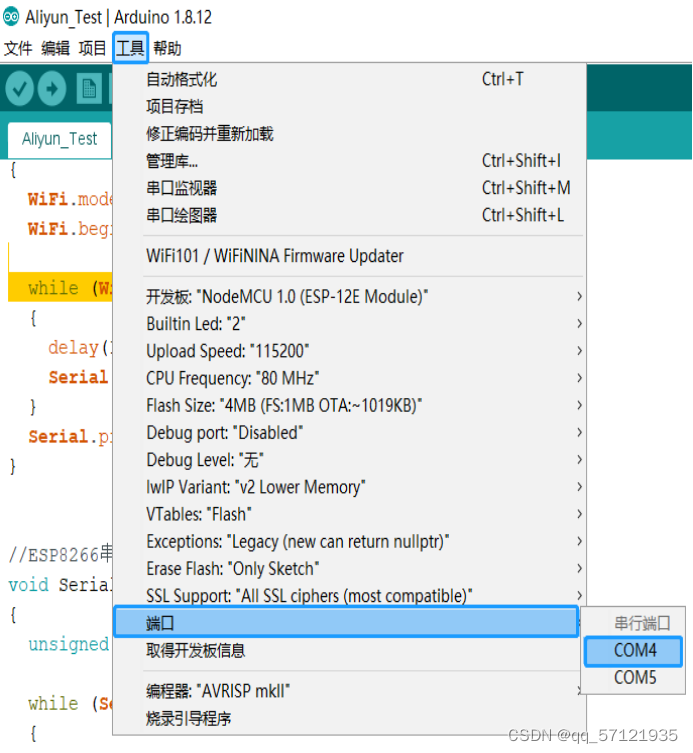This screenshot has height=753, width=693.
Task: Expand the CPU Frequency 80 MHz submenu
Action: [x=349, y=378]
